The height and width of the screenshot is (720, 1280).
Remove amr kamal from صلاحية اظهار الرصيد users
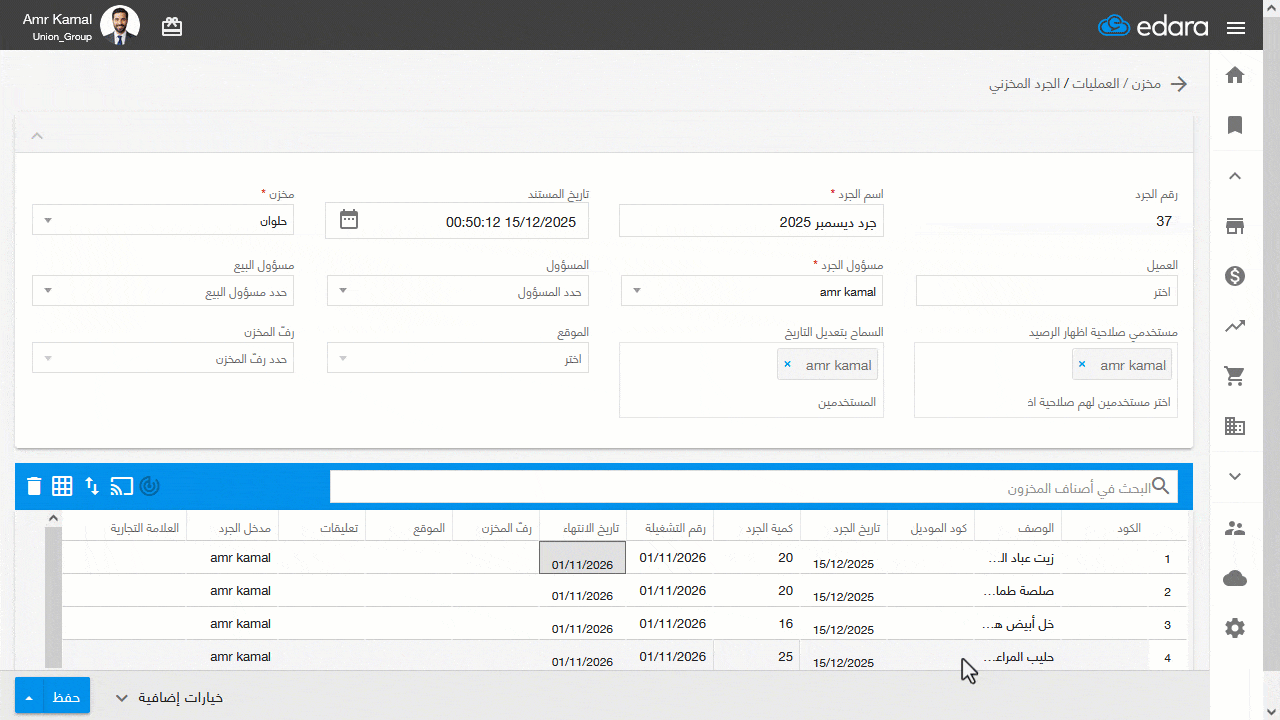pos(1082,365)
